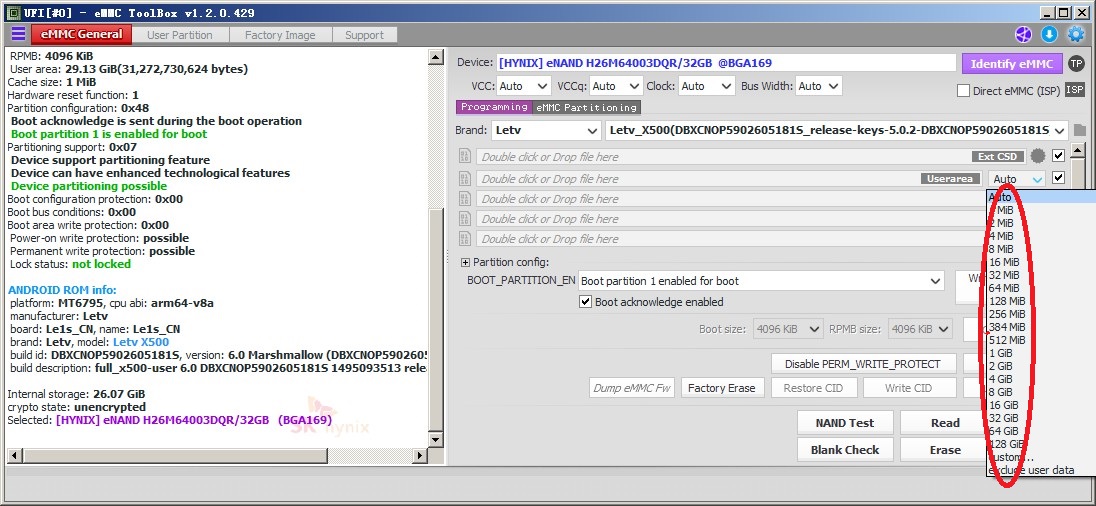Screen dimensions: 1096x506
Task: Click the log panel scroll-up arrow
Action: [x=436, y=57]
